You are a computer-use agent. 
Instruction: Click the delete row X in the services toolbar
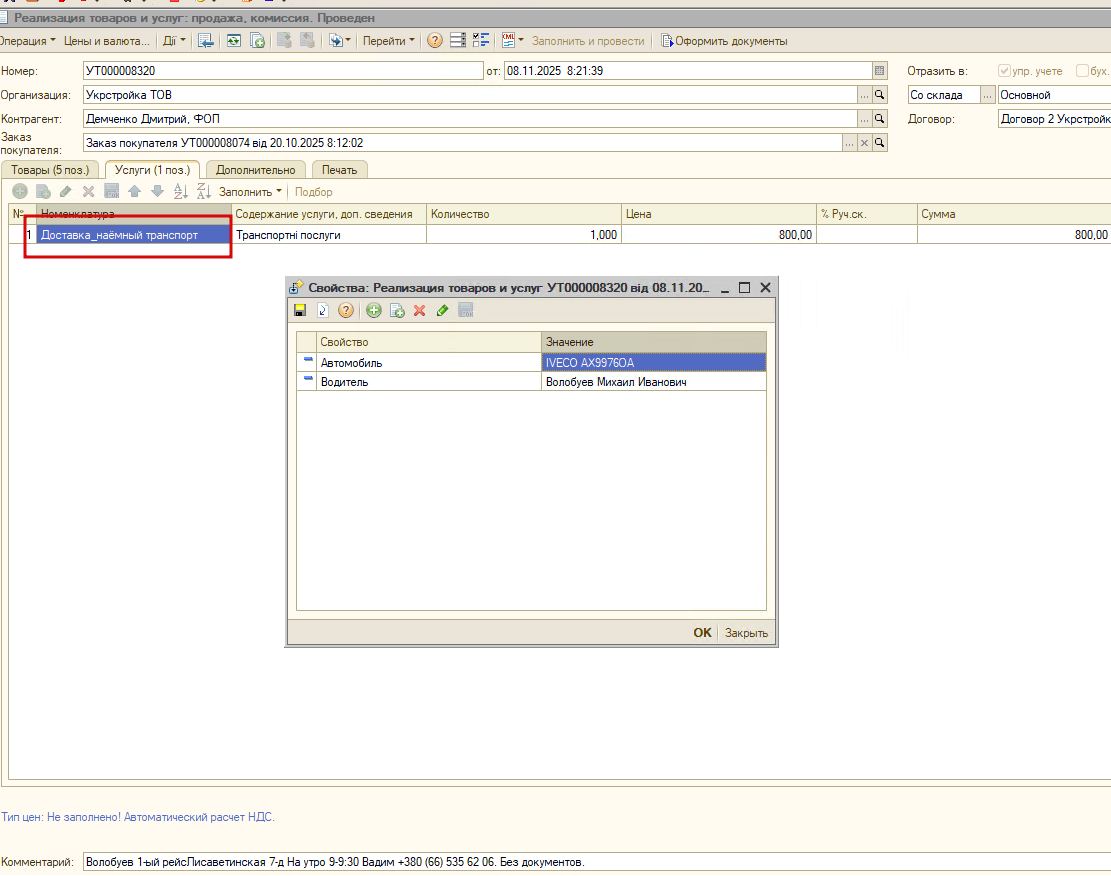(89, 191)
